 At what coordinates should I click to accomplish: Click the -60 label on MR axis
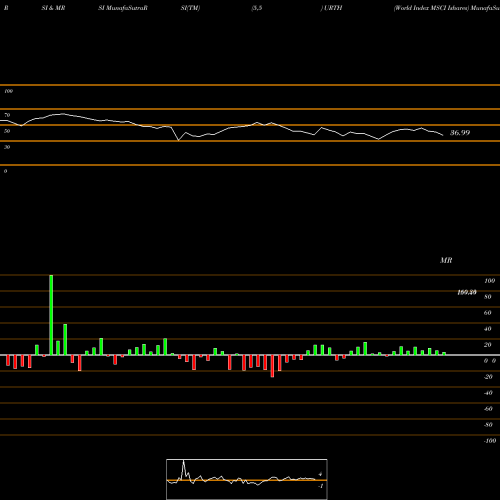tap(488, 409)
